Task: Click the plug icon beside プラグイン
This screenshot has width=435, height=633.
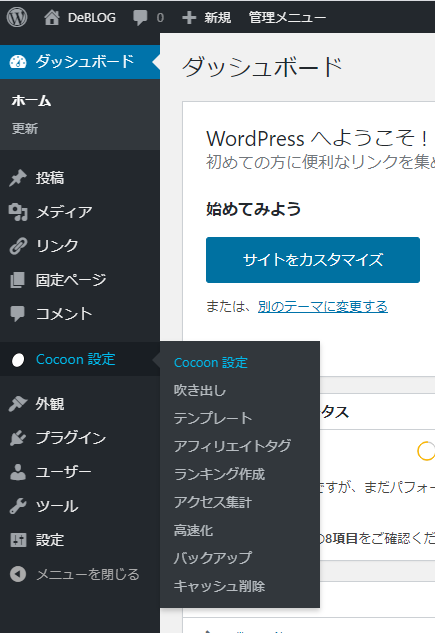Action: (18, 438)
